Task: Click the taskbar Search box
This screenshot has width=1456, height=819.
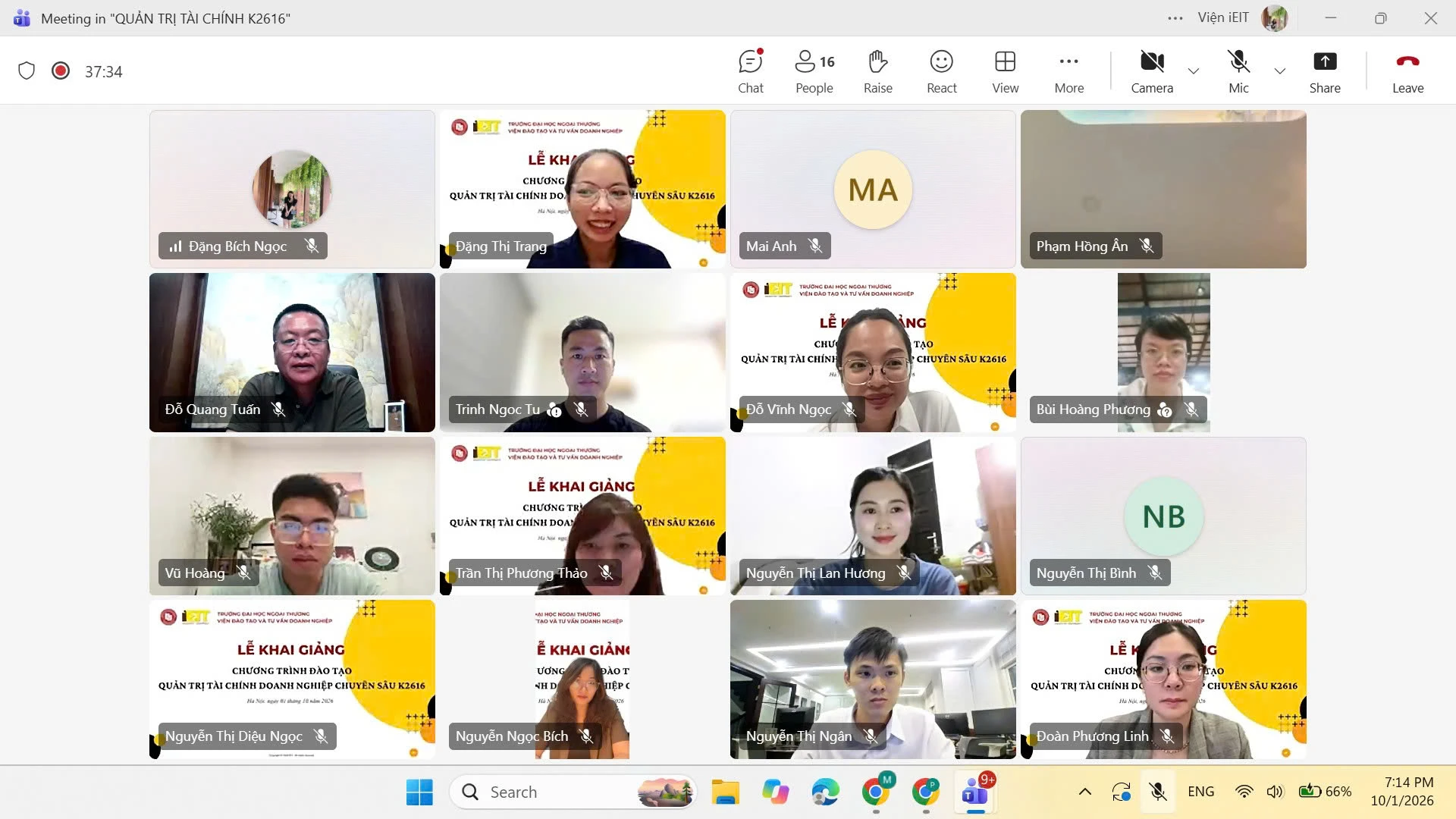Action: pyautogui.click(x=573, y=792)
